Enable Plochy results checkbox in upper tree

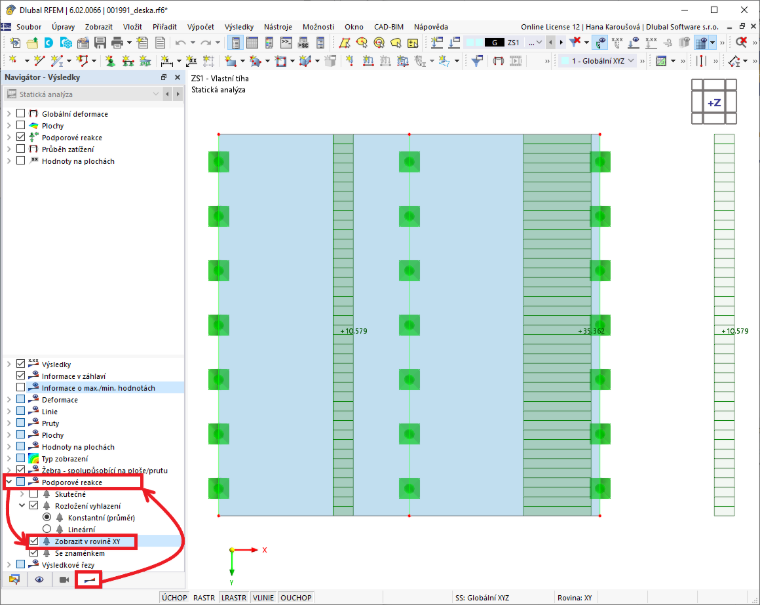[x=20, y=126]
